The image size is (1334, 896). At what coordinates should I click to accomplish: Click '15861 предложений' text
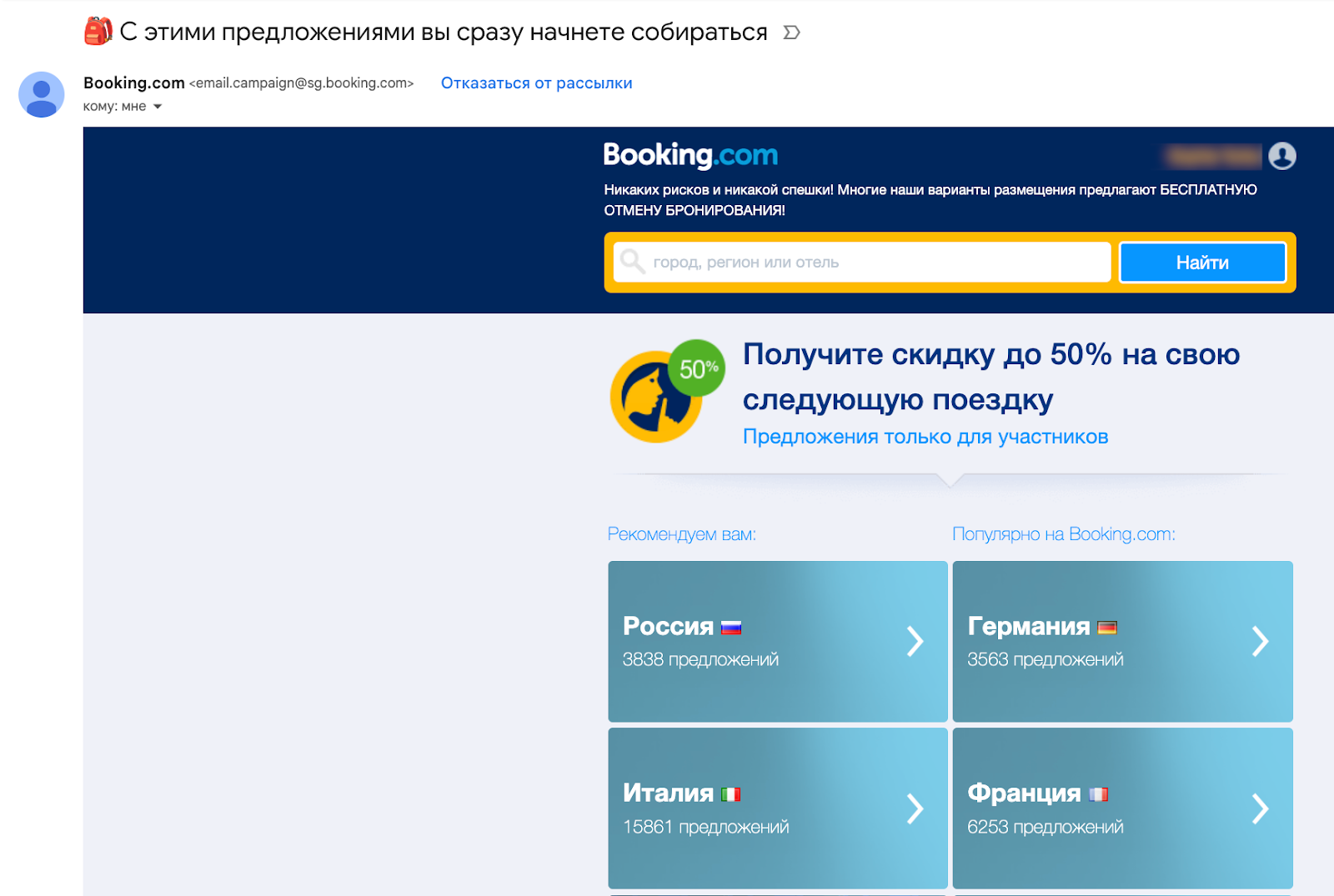click(705, 827)
